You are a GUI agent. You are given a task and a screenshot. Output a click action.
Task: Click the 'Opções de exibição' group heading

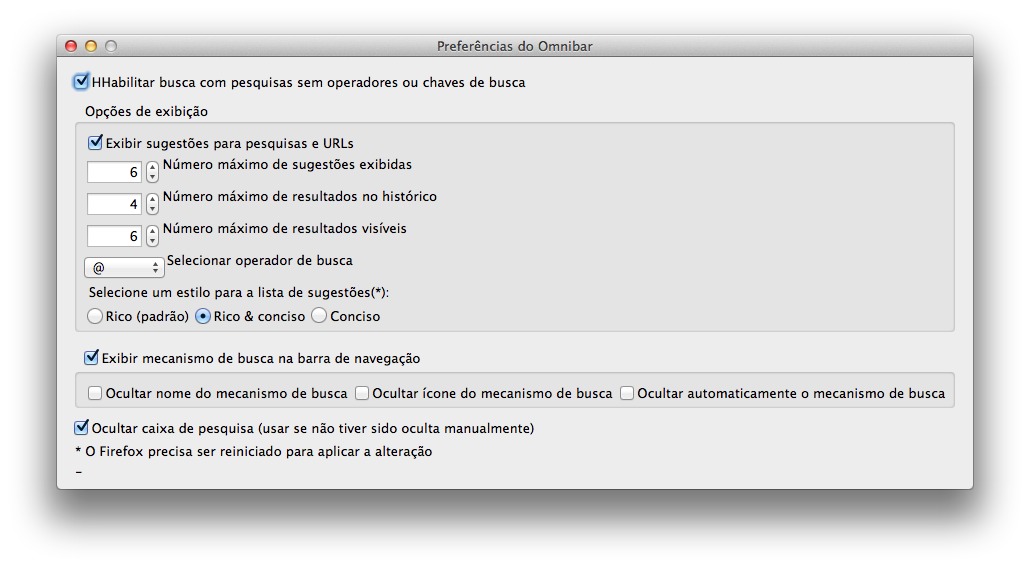146,112
